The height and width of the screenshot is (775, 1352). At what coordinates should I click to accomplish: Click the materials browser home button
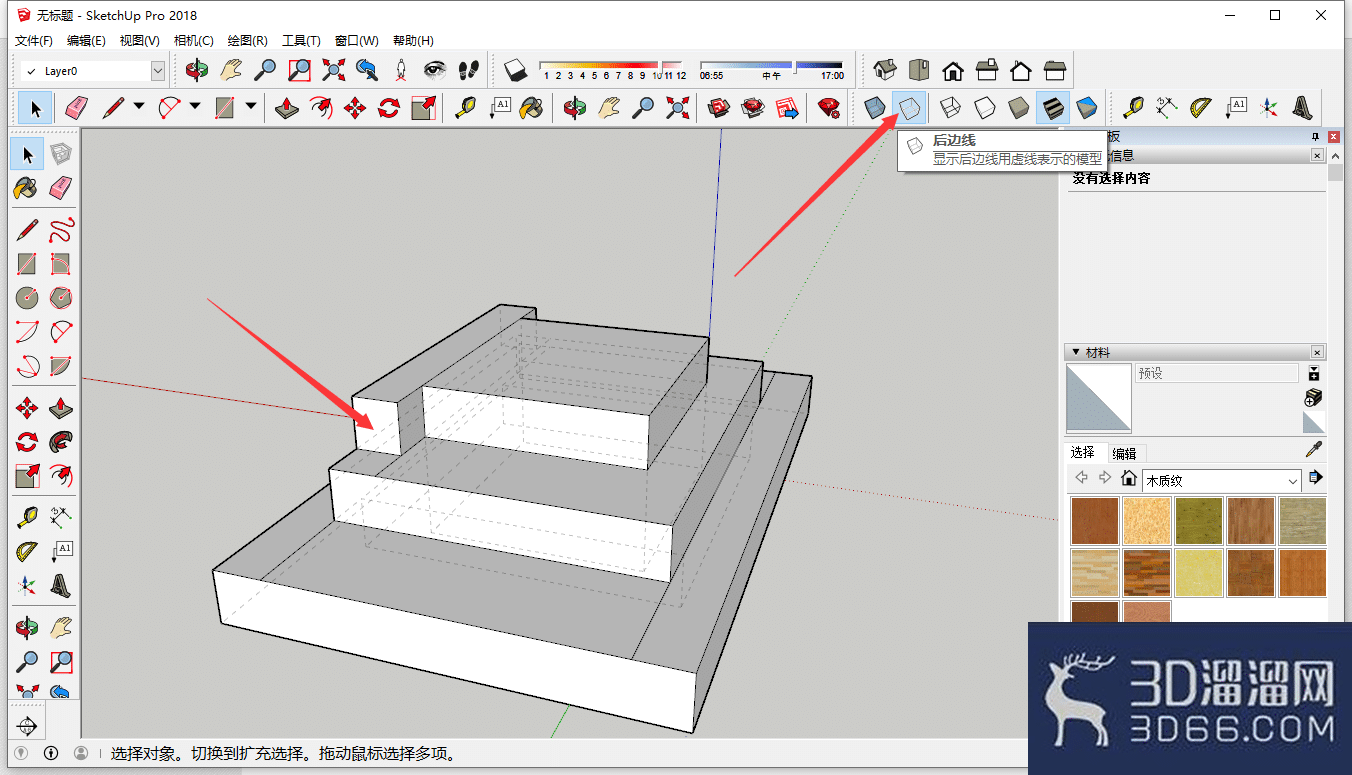pyautogui.click(x=1129, y=479)
